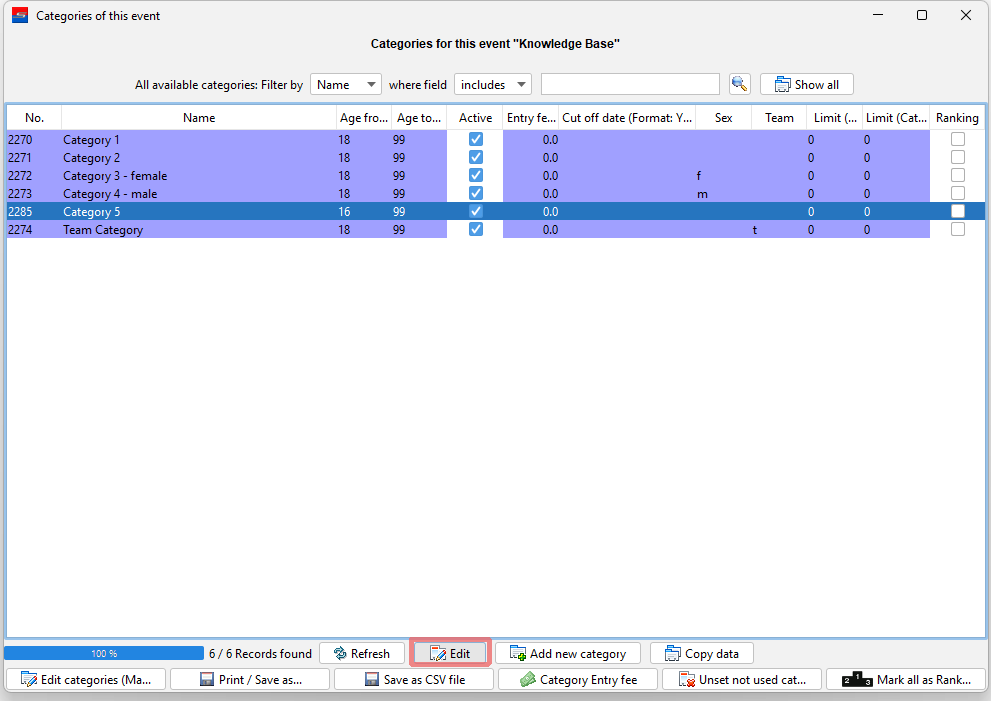
Task: Enable Ranking checkbox for Category 2
Action: tap(958, 158)
